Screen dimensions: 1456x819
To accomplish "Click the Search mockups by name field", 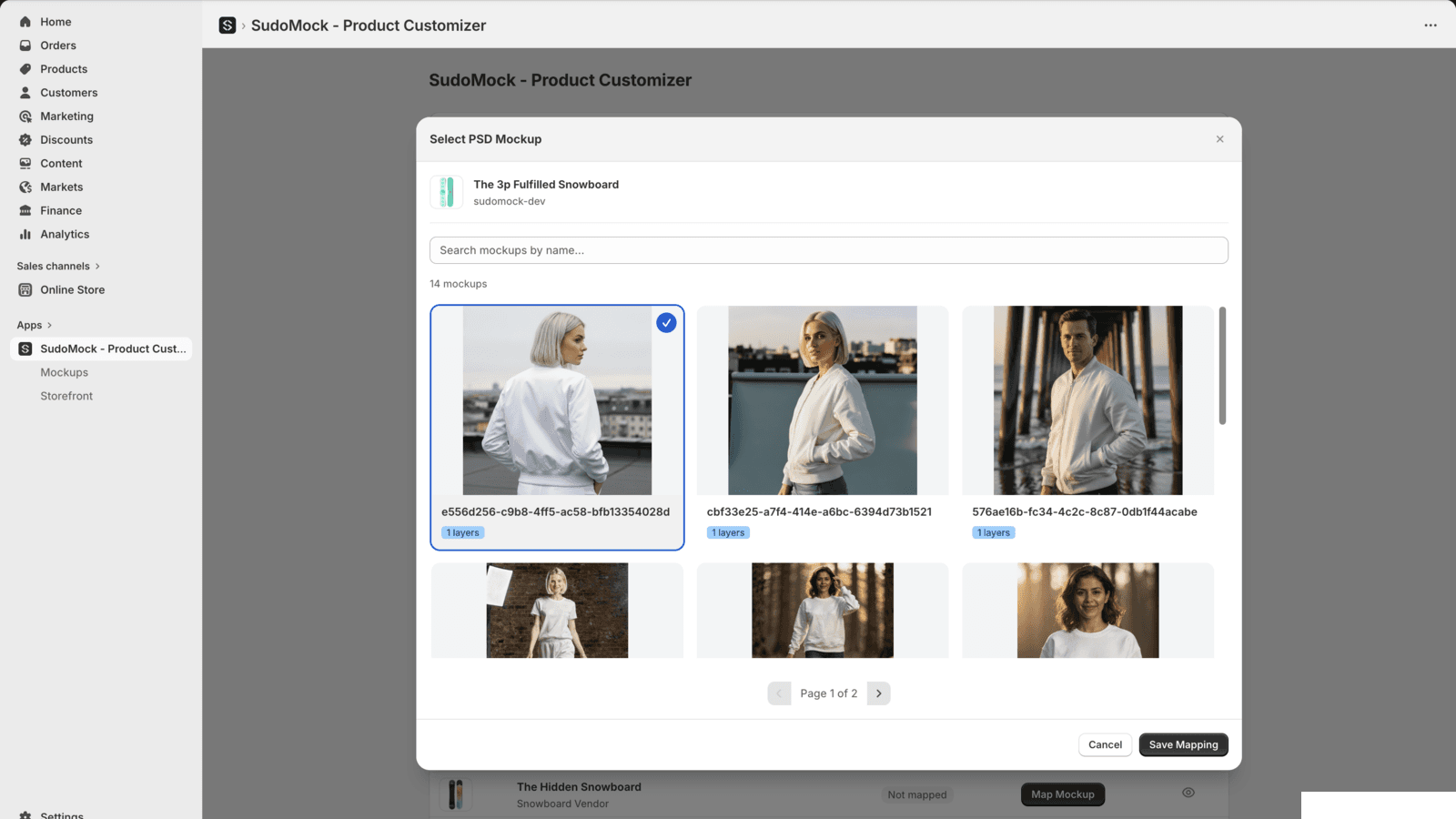I will [x=828, y=249].
